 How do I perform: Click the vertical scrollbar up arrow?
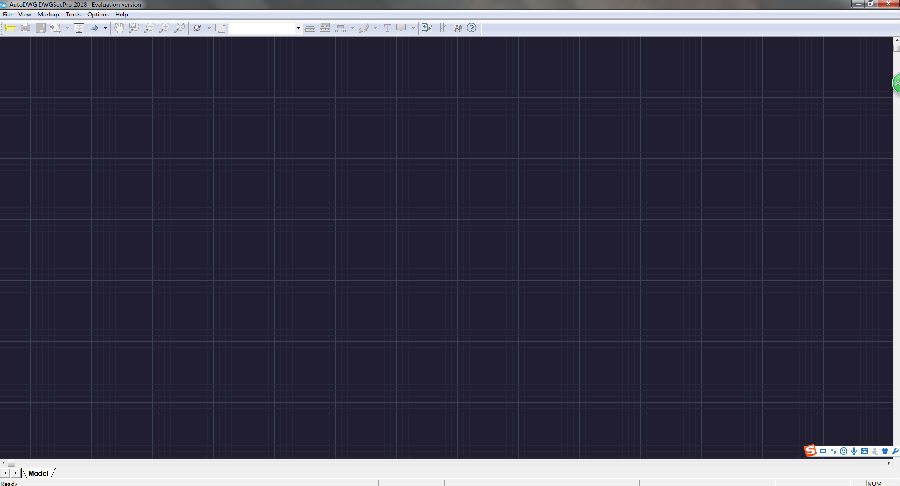pyautogui.click(x=896, y=41)
